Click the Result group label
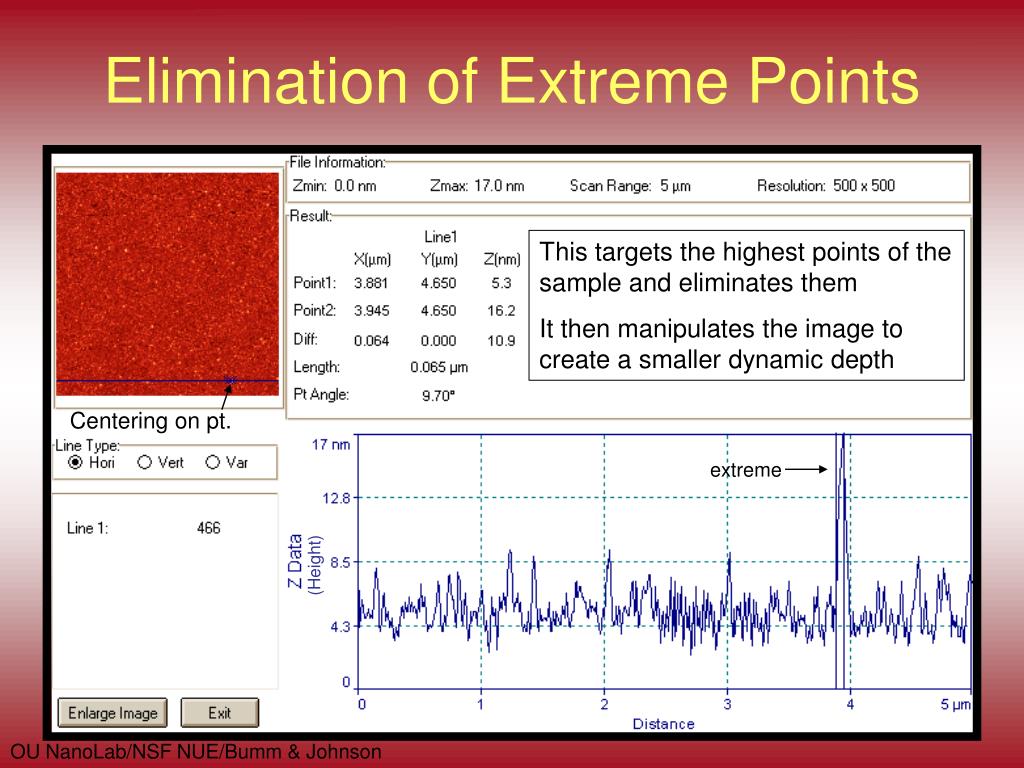 click(x=311, y=216)
